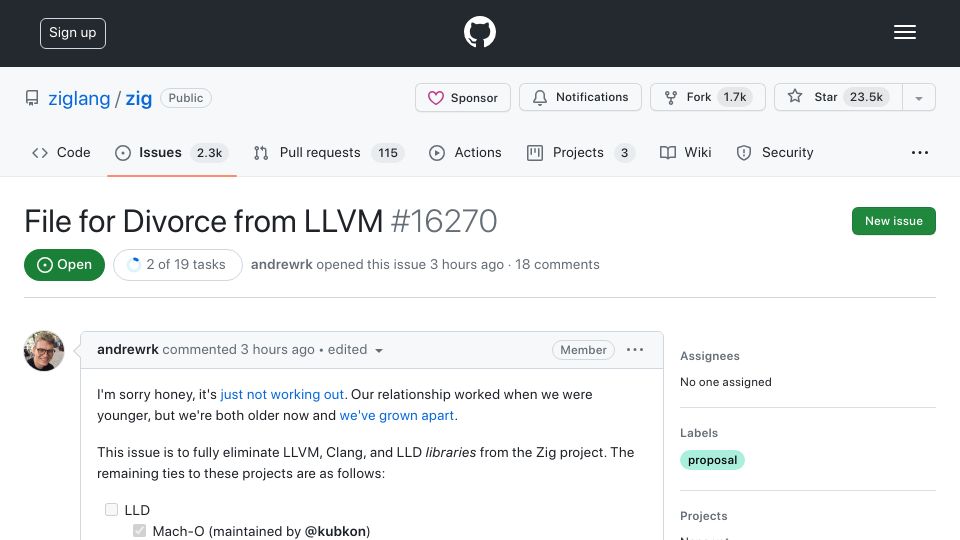Open the ziglang owner link
960x540 pixels.
click(x=79, y=98)
